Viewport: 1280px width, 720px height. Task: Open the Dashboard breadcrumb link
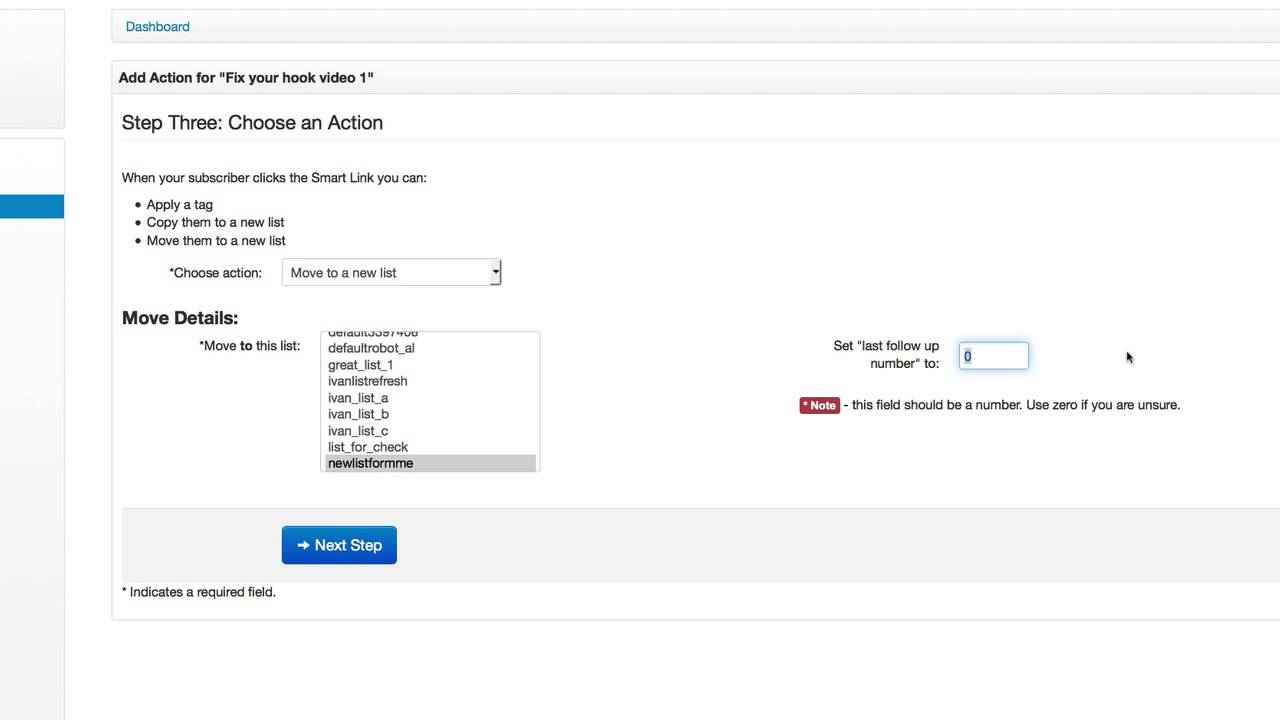(157, 27)
